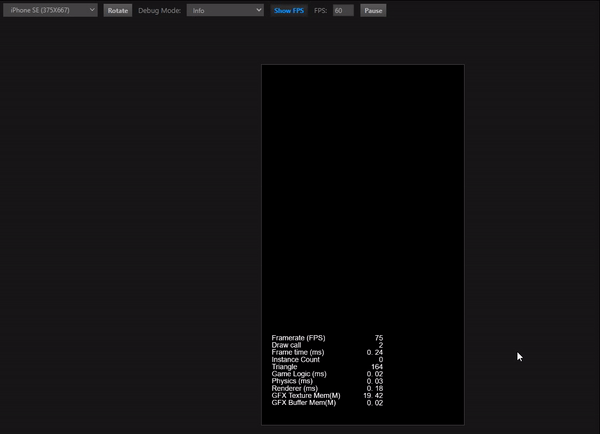Image resolution: width=600 pixels, height=434 pixels.
Task: Click the Frame time (ms) stat label
Action: (x=298, y=352)
